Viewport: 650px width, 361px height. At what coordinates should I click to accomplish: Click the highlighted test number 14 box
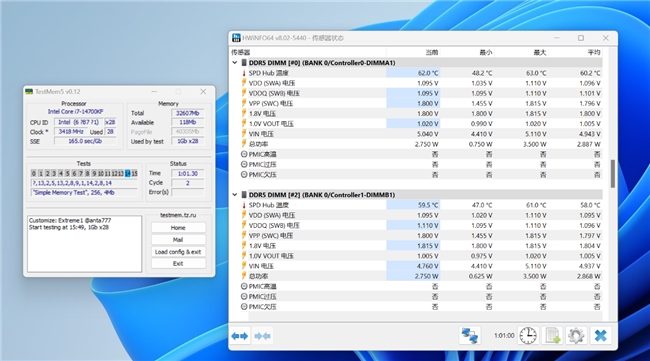[x=128, y=173]
